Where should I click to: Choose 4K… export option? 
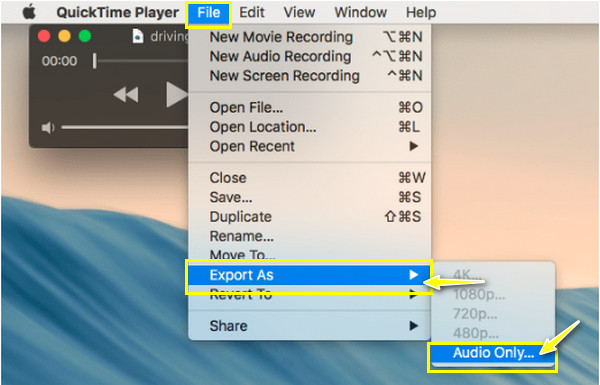[493, 275]
